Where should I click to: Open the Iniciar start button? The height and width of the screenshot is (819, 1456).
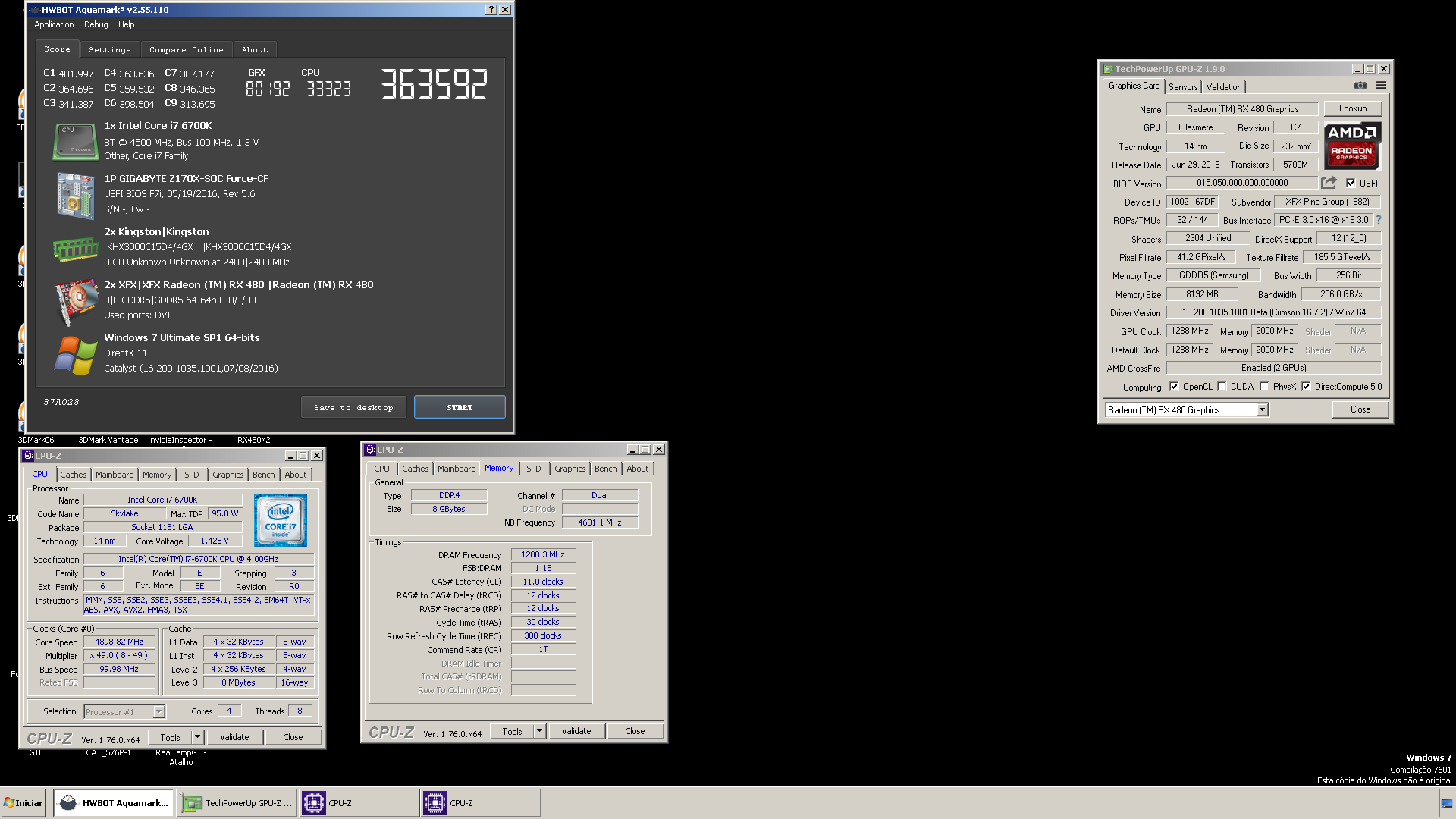tap(24, 802)
